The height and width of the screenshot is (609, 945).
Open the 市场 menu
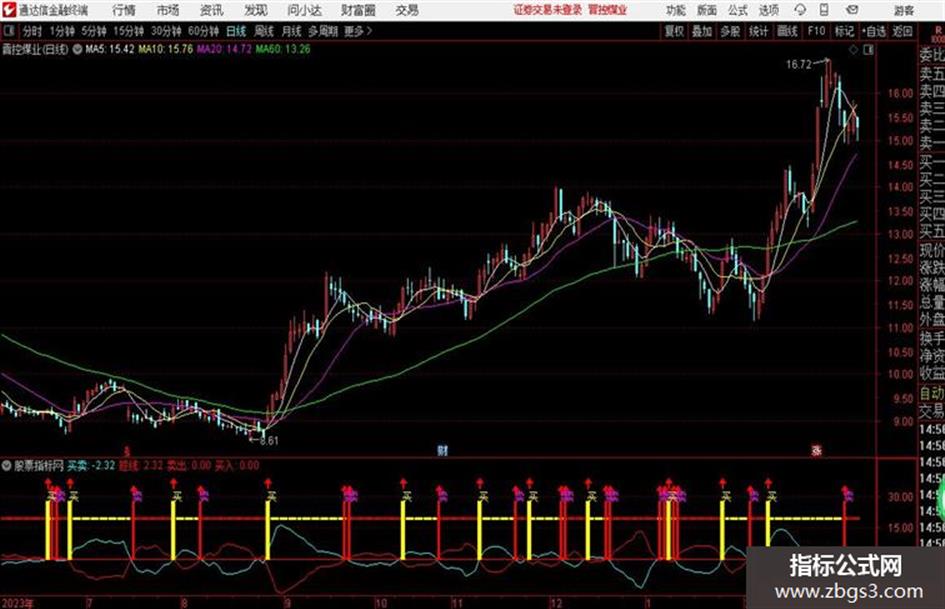168,10
